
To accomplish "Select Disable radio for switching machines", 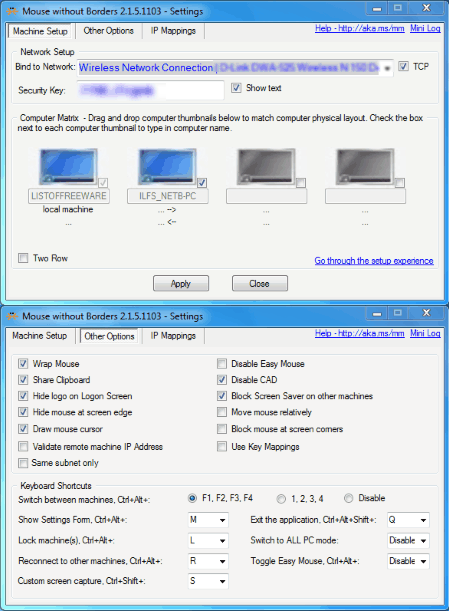I will (349, 498).
